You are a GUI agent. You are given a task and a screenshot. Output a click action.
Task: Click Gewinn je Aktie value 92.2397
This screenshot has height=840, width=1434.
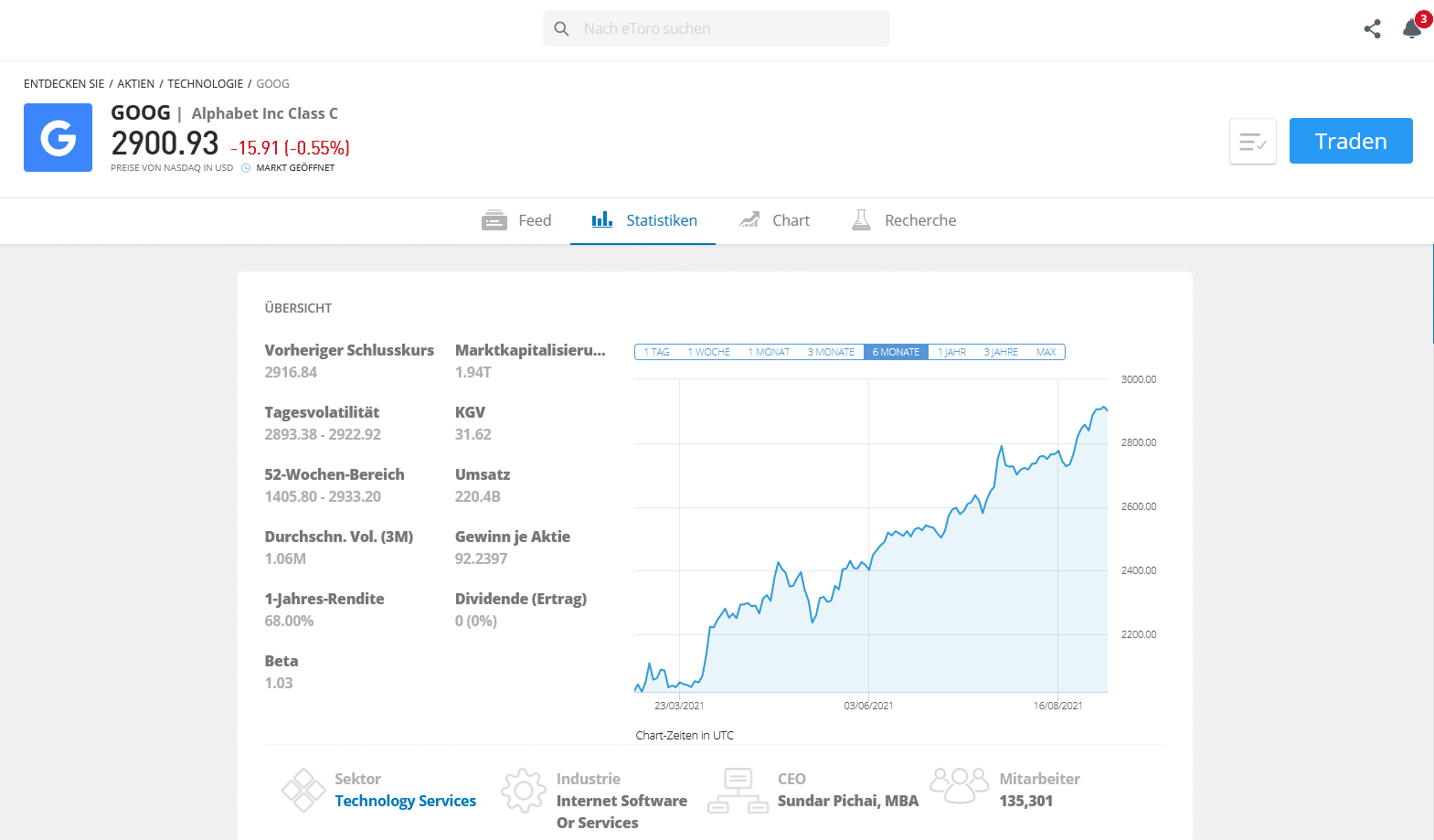click(481, 558)
